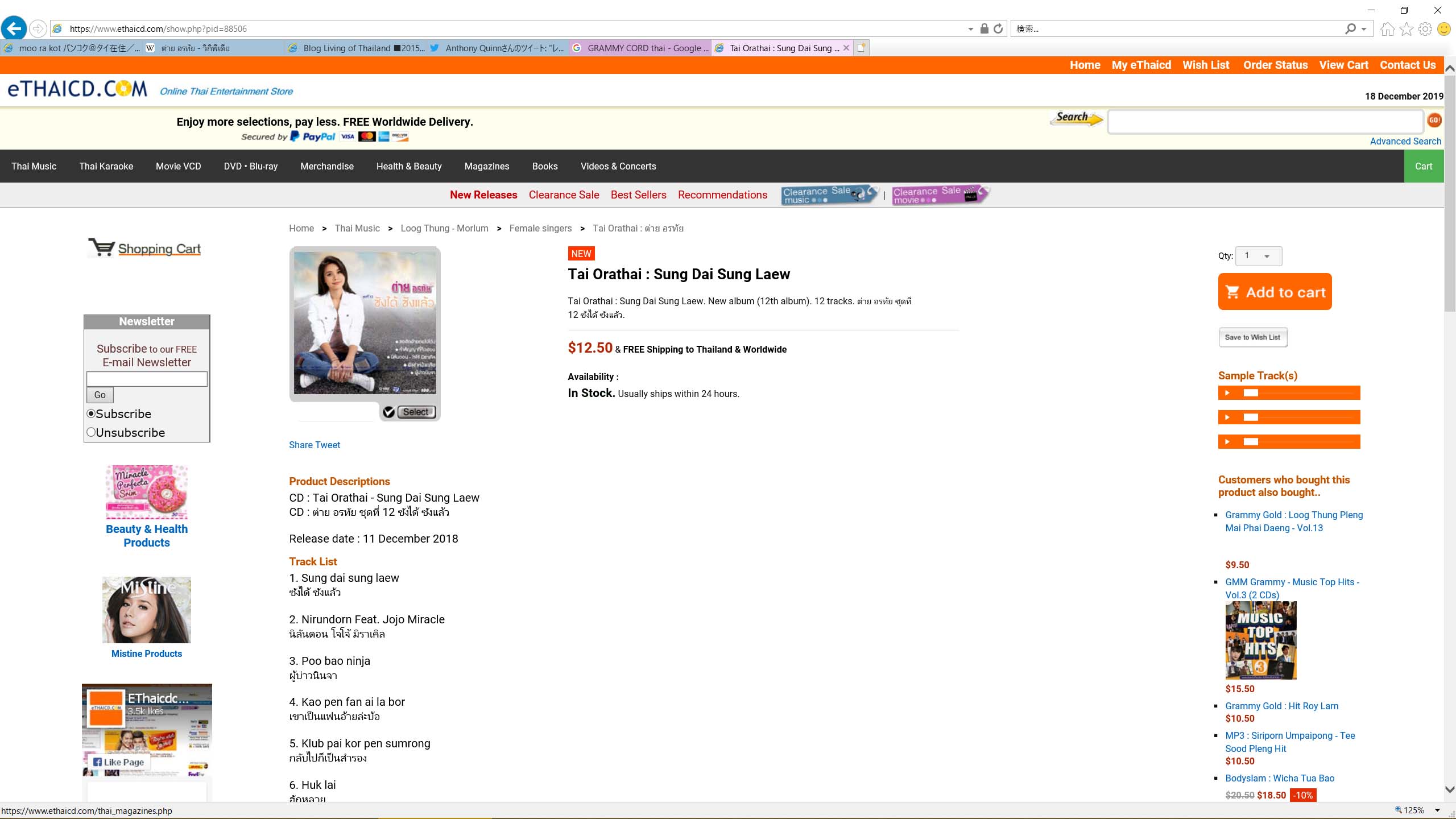This screenshot has height=819, width=1456.
Task: Open the 125% zoom level dropdown
Action: pos(1437,810)
